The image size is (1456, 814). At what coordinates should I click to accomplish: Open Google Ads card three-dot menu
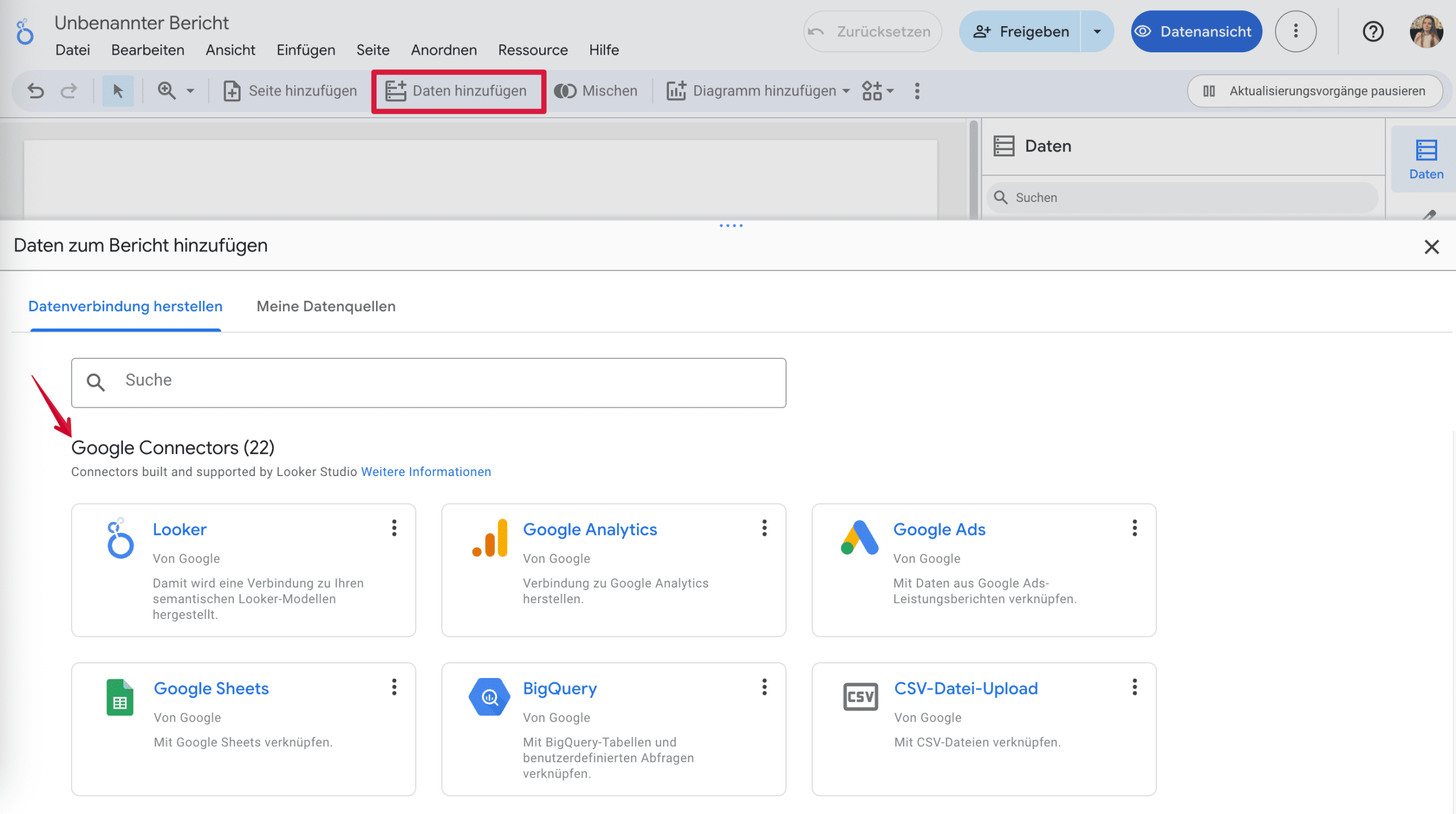1135,528
